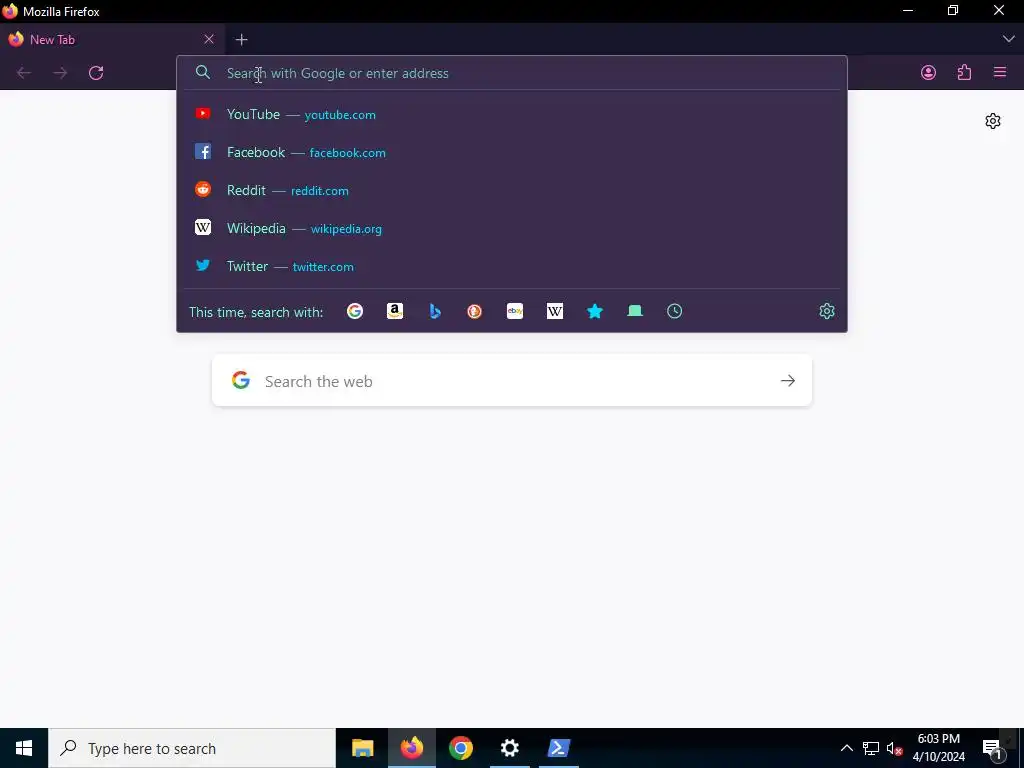Submit search with arrow button

(x=788, y=381)
